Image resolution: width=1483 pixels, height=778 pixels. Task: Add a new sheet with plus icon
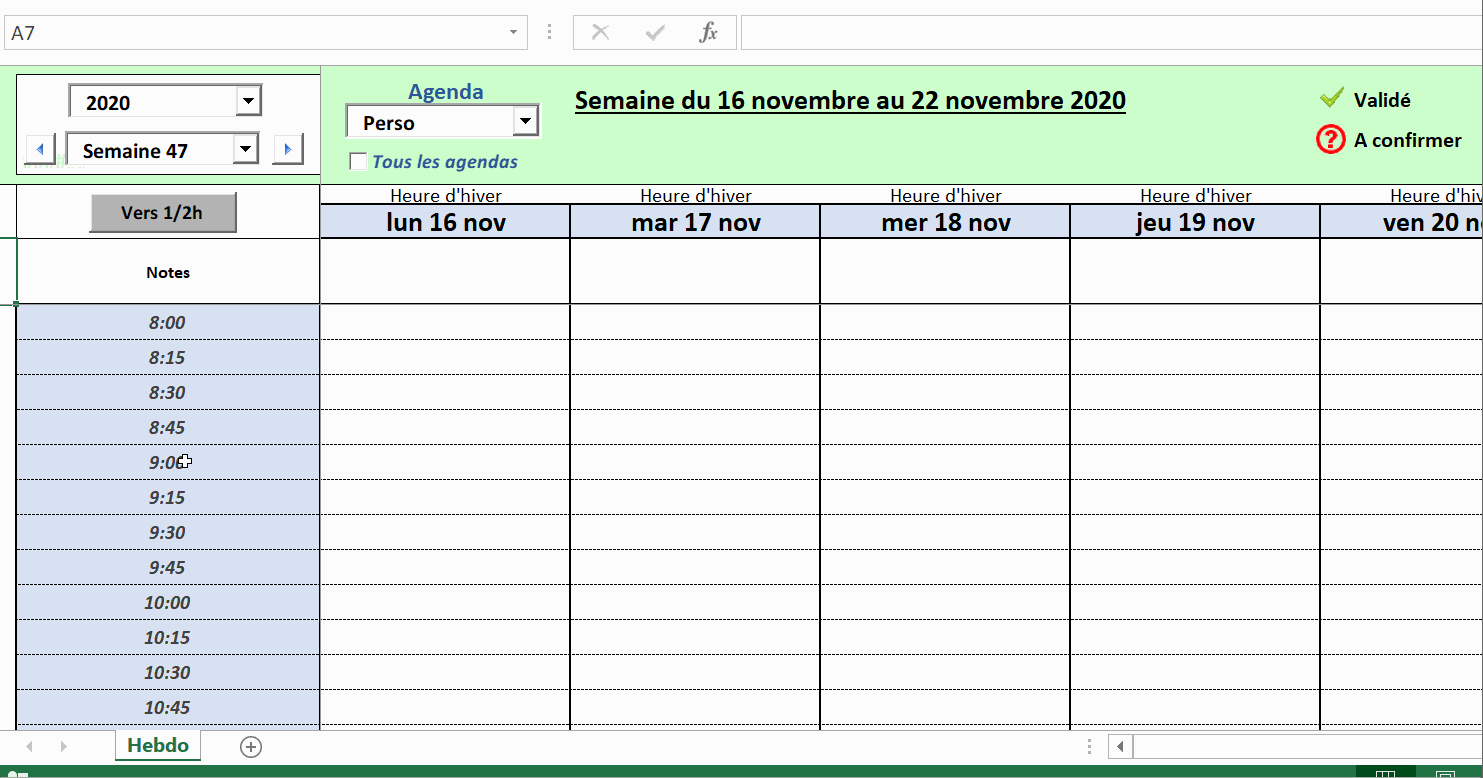point(251,746)
